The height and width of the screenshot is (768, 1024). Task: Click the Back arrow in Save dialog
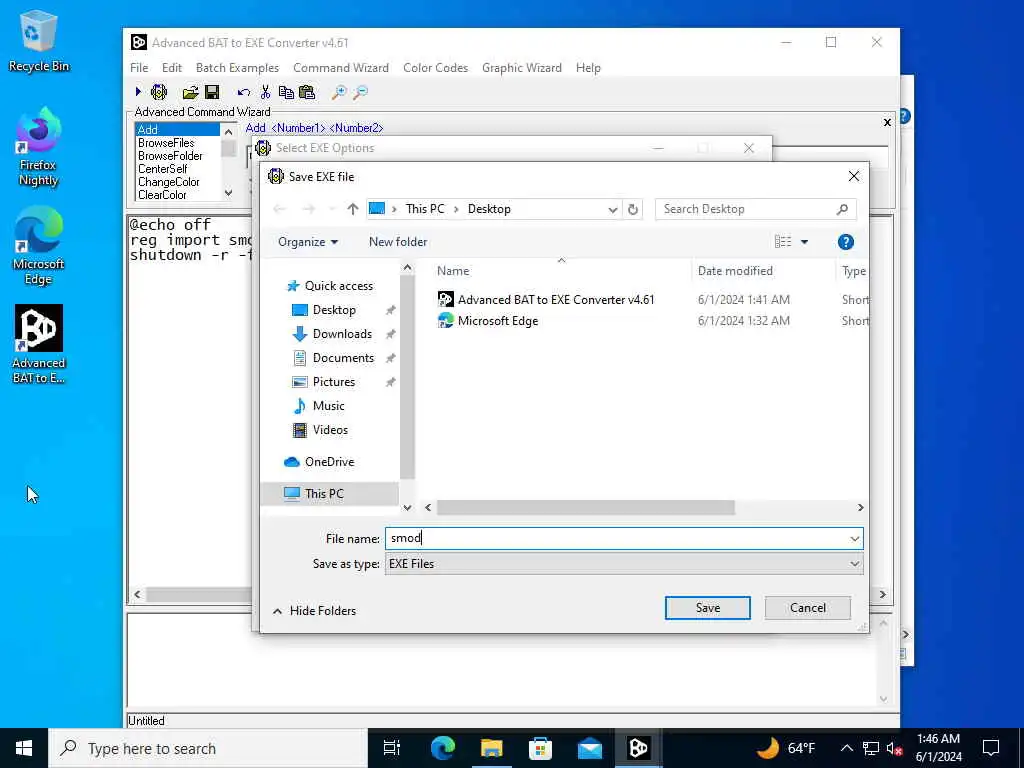click(x=280, y=209)
